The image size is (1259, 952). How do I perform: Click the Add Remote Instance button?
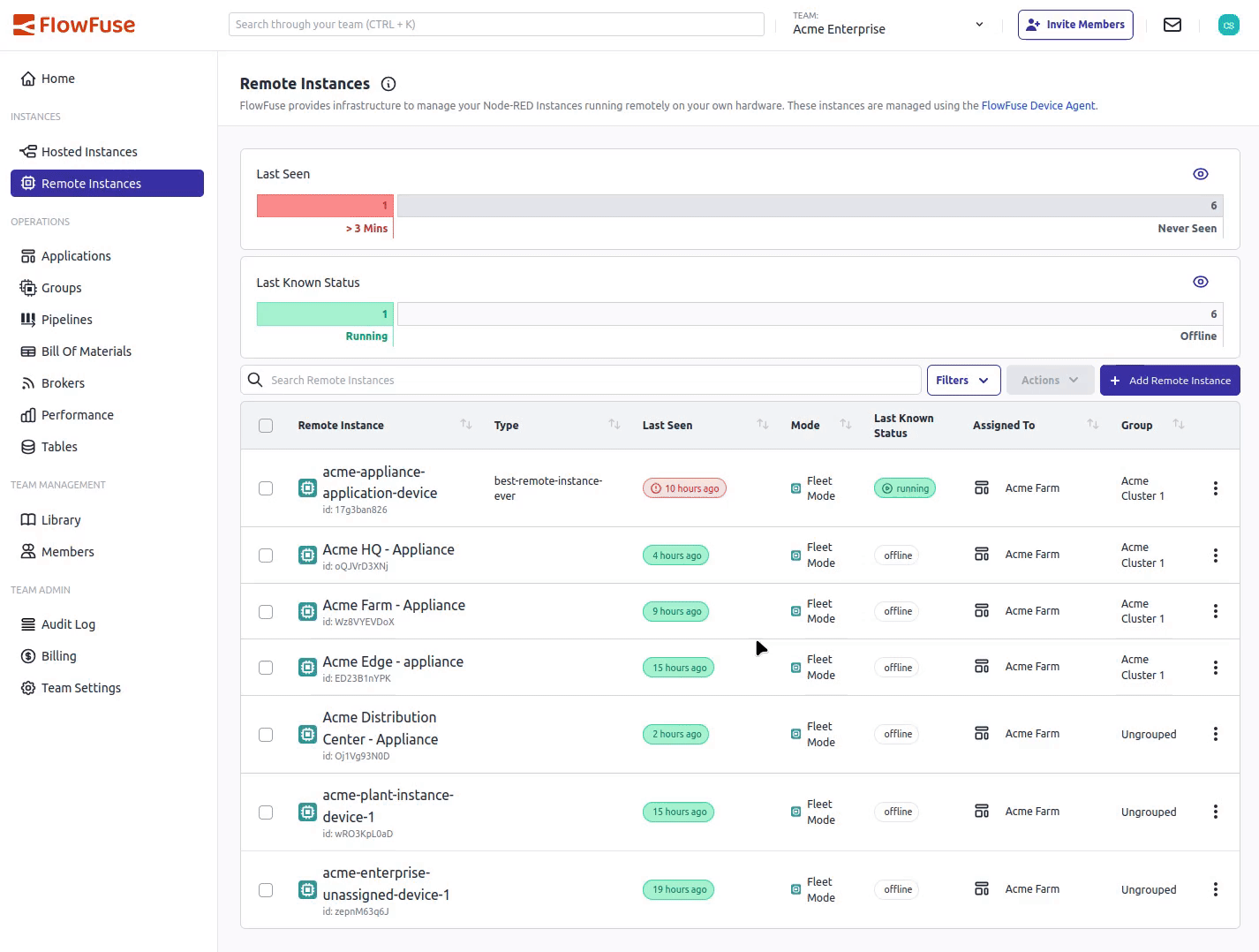point(1170,380)
